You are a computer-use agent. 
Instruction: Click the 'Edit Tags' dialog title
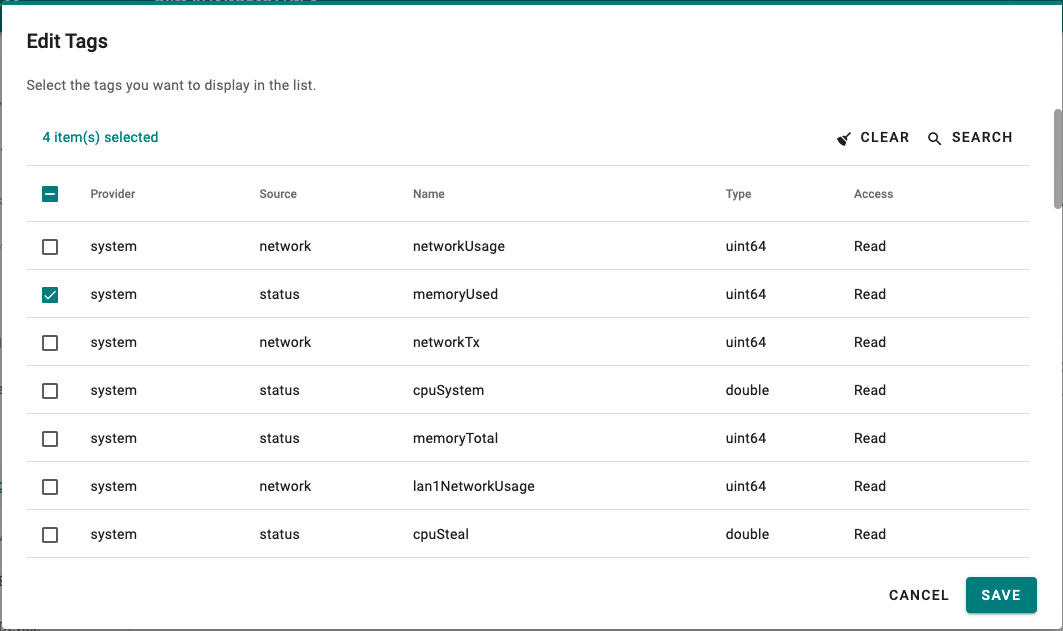coord(67,41)
